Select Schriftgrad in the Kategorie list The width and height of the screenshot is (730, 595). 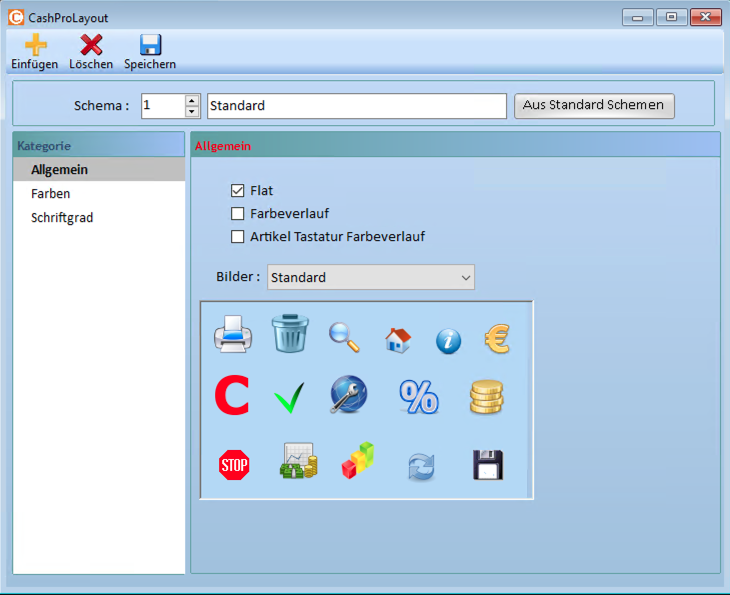[62, 217]
